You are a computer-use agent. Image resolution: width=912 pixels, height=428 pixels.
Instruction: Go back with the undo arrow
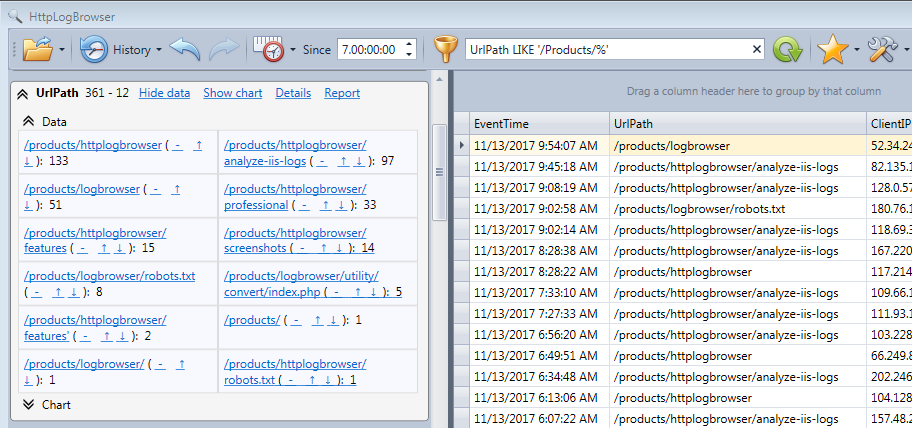click(x=184, y=49)
